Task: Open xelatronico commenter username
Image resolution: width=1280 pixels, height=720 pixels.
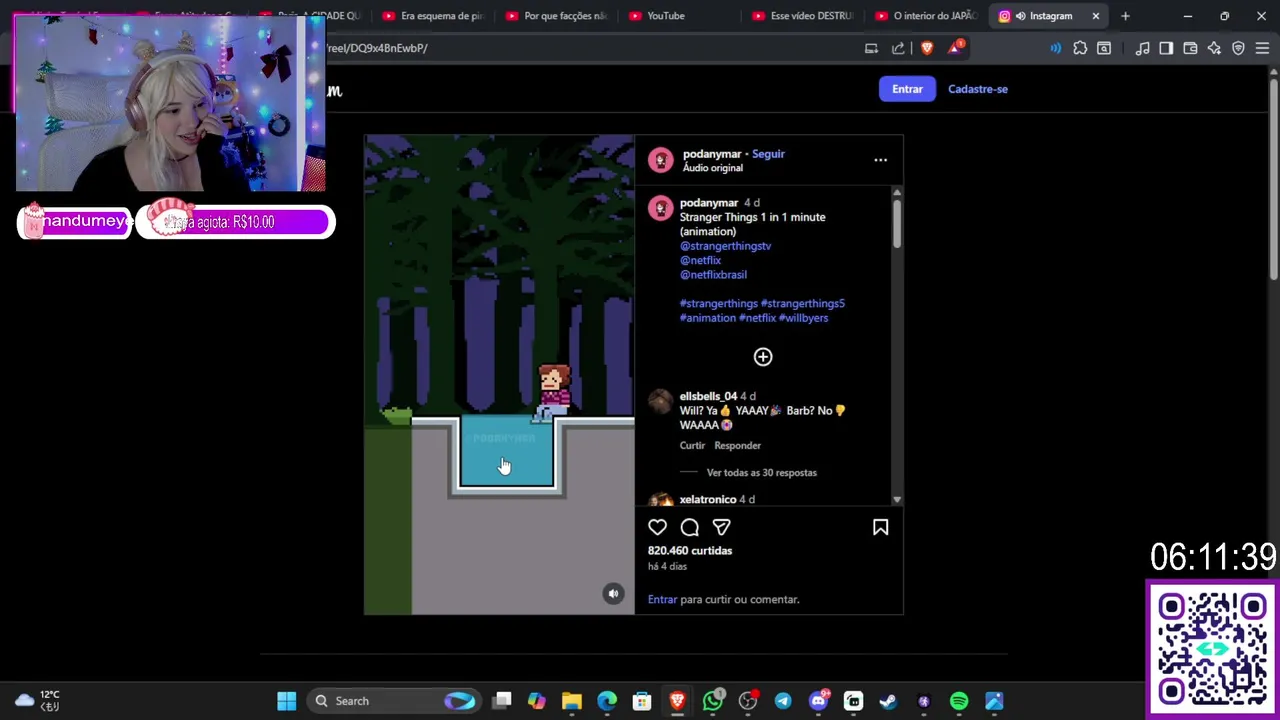Action: pos(708,500)
